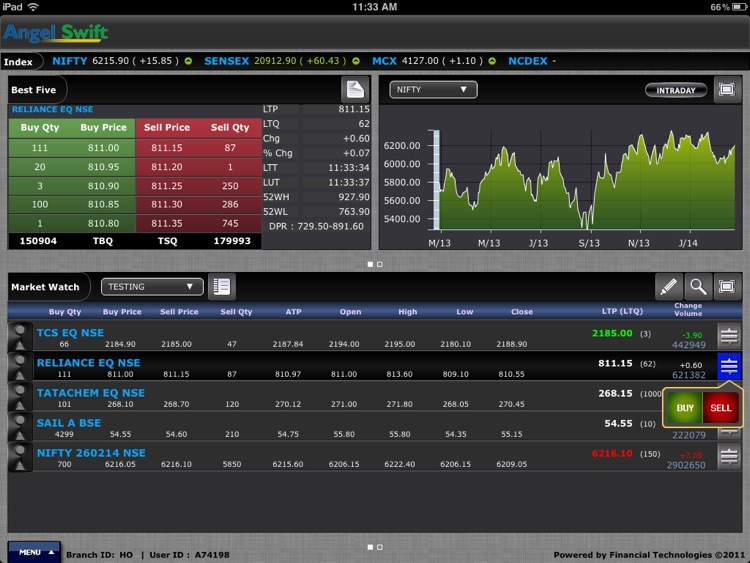This screenshot has width=750, height=563.
Task: Click the RELIANCE EQ NSE Best Five title
Action: click(x=53, y=110)
